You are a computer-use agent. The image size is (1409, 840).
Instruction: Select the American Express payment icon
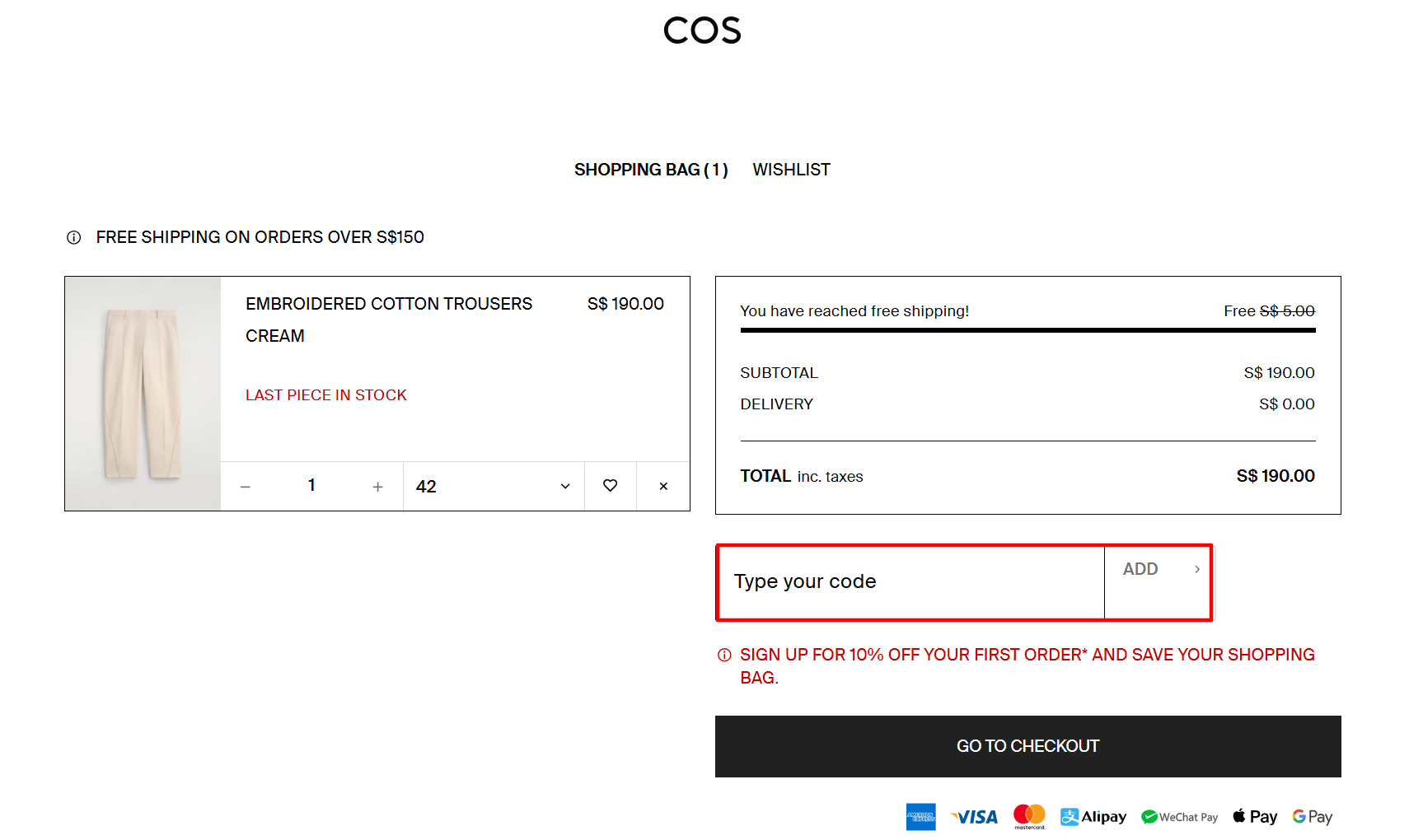point(920,816)
